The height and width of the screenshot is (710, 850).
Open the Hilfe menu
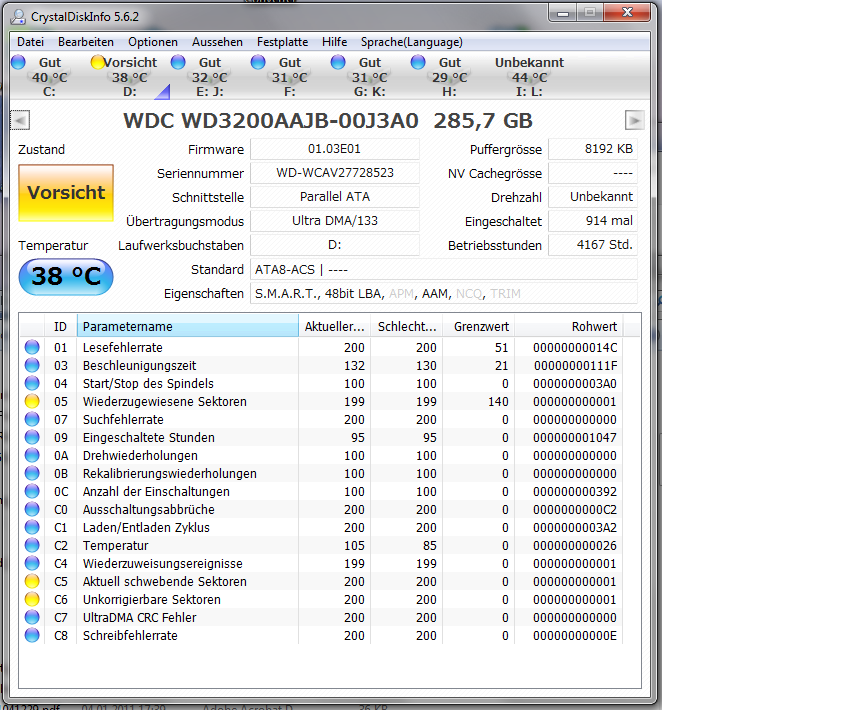tap(334, 42)
